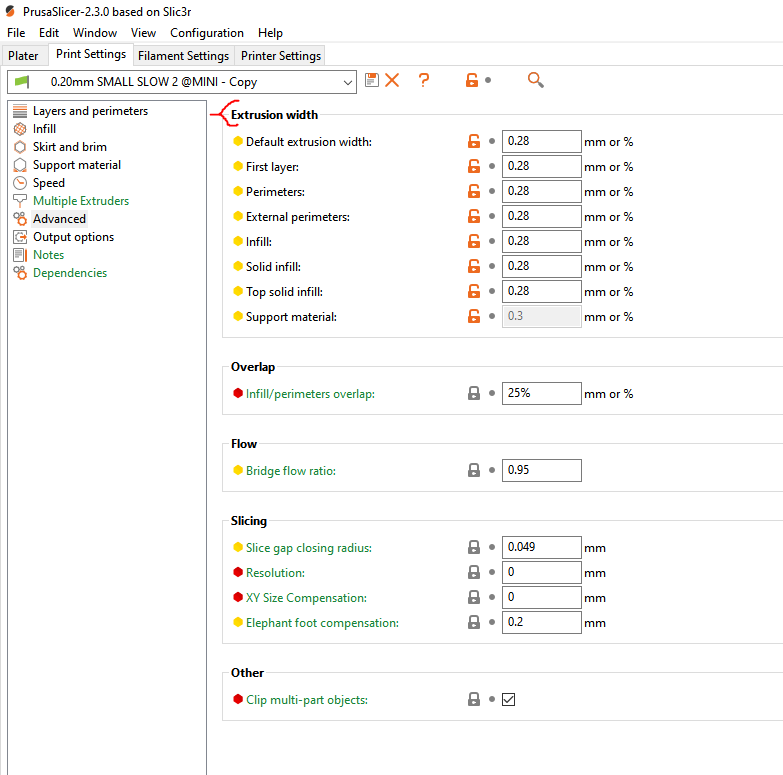Open the Edit menu
783x775 pixels.
[x=49, y=33]
